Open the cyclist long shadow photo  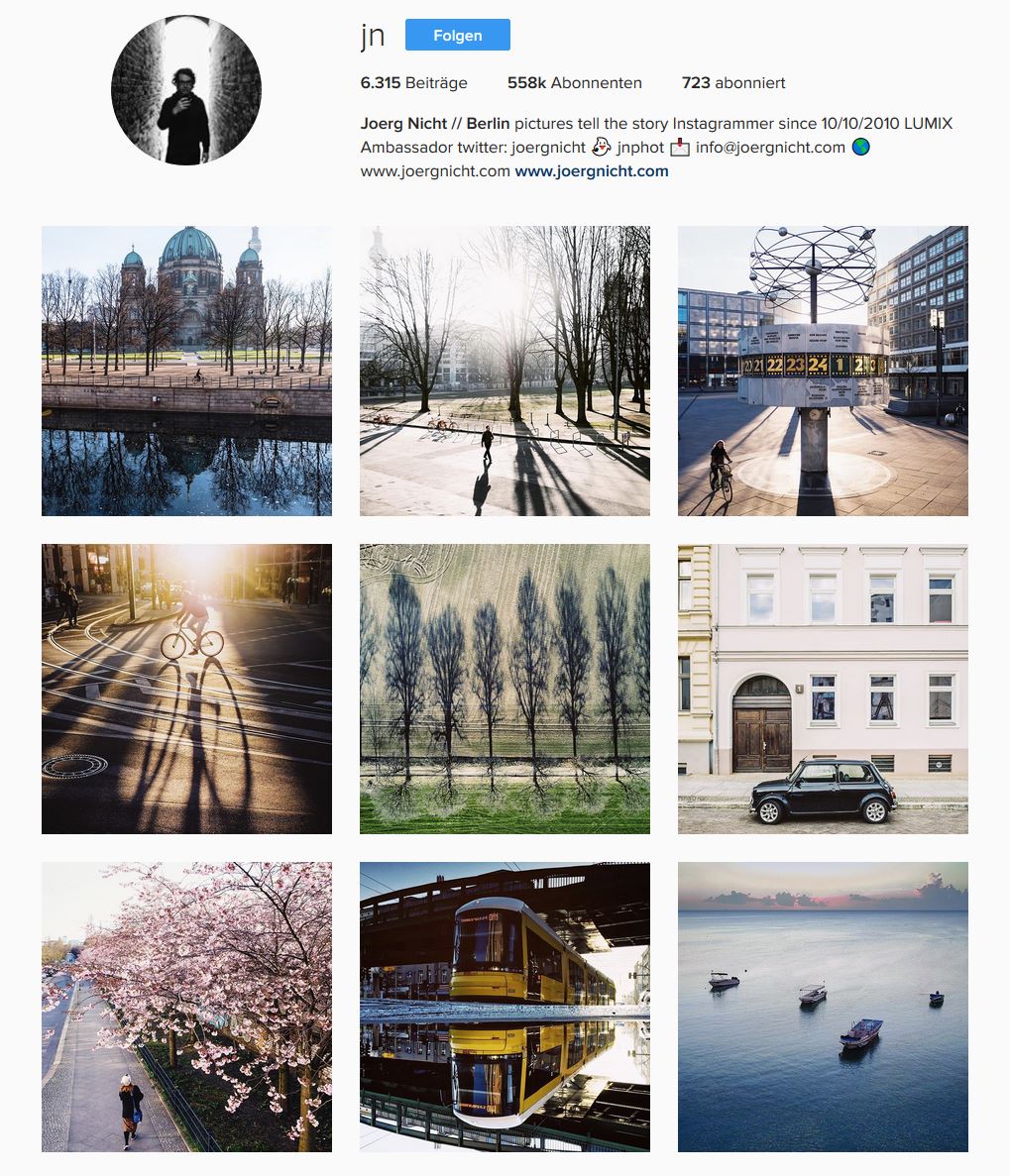(186, 689)
